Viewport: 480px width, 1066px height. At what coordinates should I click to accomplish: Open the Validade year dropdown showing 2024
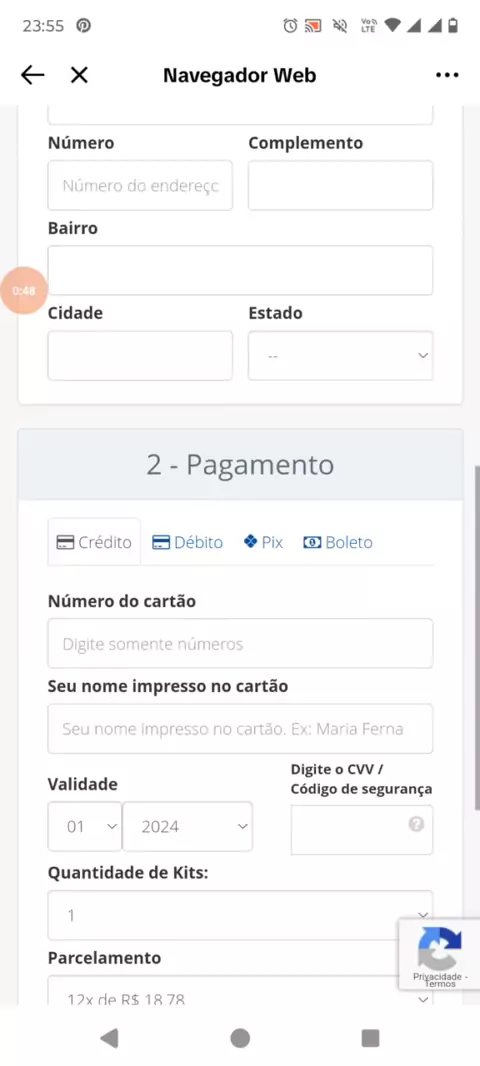tap(188, 827)
